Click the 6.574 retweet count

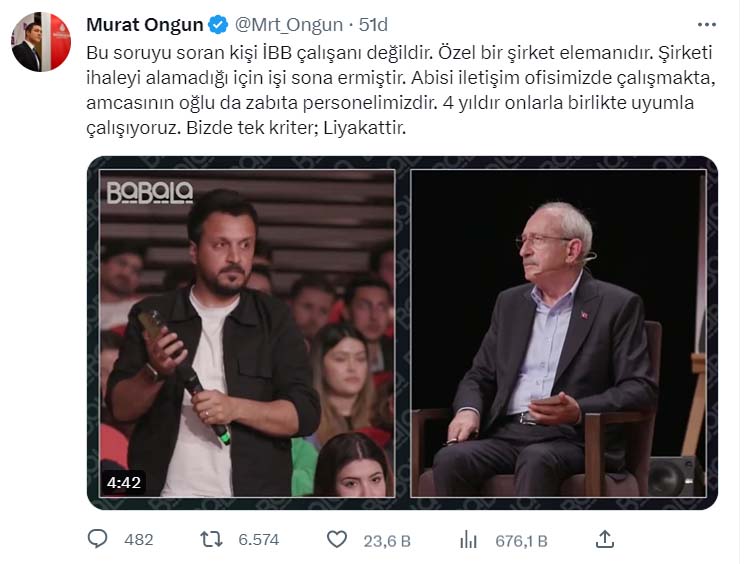tap(259, 540)
